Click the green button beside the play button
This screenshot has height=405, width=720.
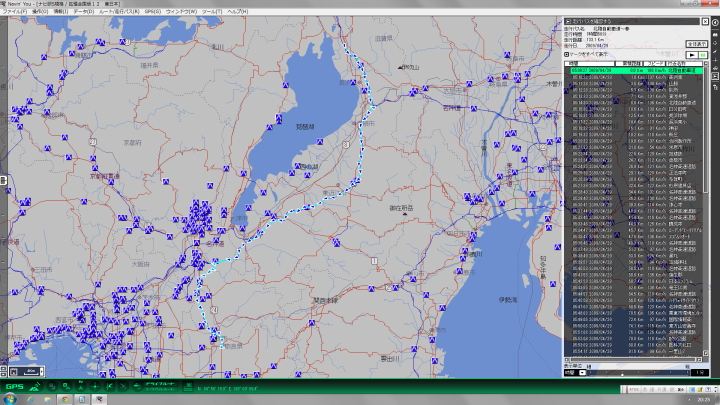703,55
